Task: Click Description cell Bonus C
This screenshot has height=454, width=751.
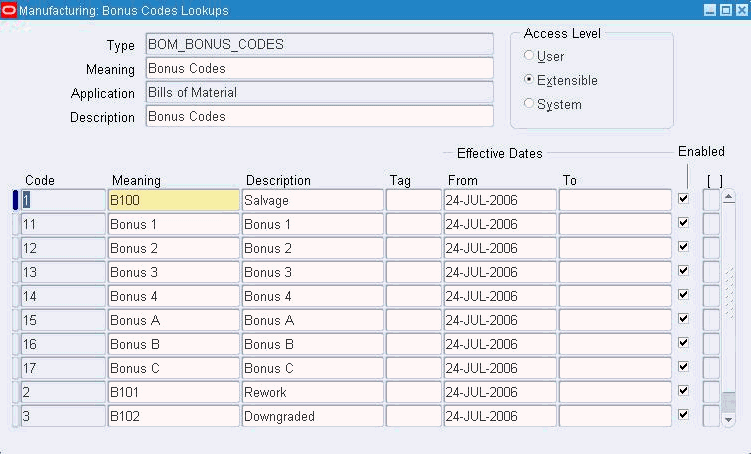Action: [x=313, y=368]
